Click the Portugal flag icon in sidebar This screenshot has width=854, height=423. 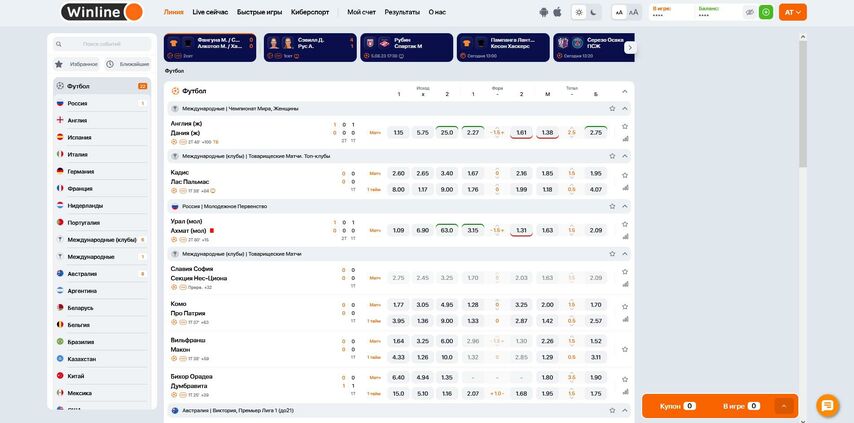click(60, 223)
